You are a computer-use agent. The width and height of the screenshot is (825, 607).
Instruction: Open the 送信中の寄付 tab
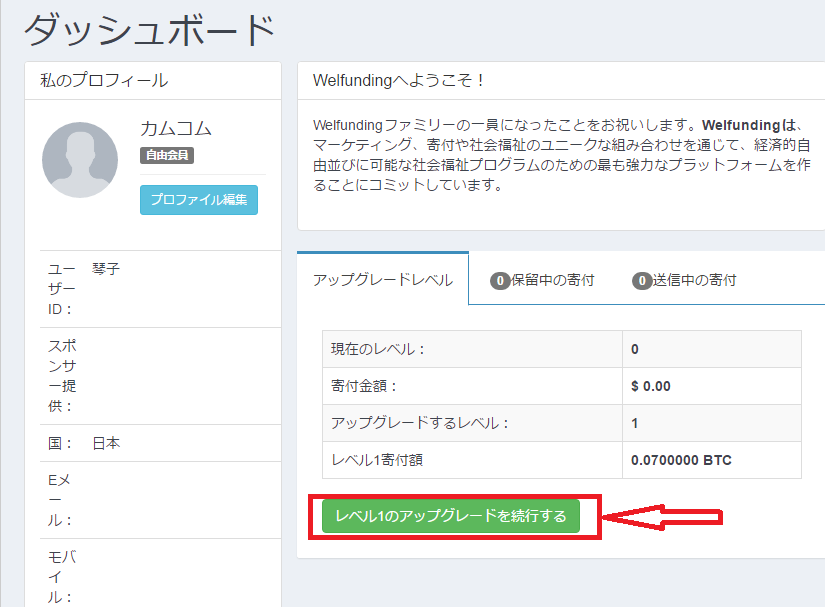tap(684, 280)
